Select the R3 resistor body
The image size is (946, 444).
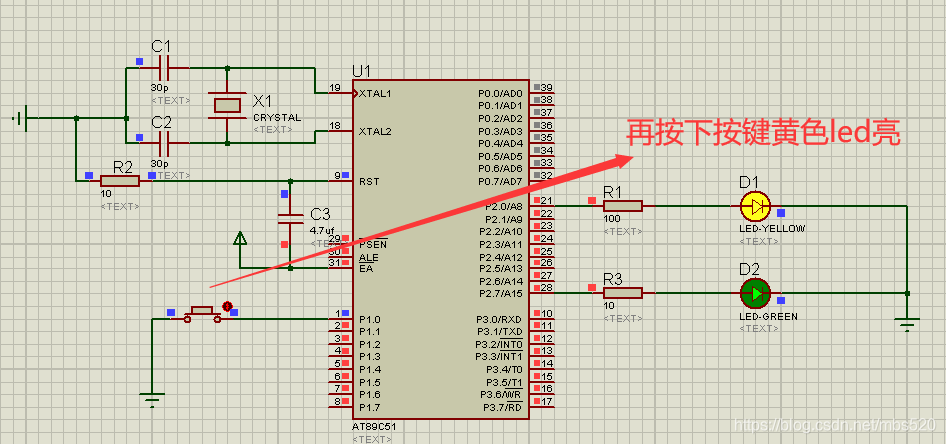point(623,293)
